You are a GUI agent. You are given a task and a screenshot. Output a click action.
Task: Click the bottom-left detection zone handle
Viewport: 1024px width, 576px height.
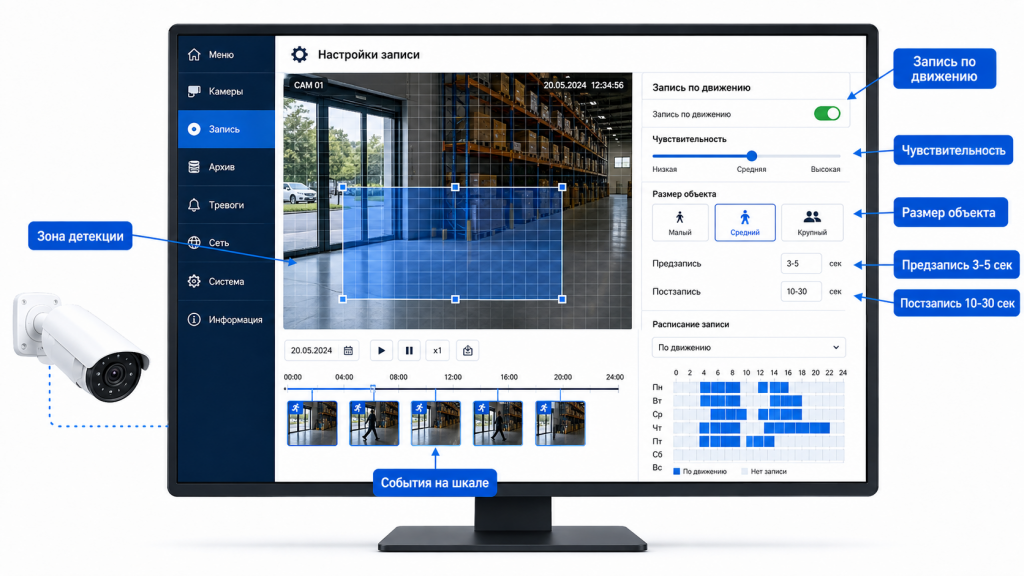(x=343, y=299)
